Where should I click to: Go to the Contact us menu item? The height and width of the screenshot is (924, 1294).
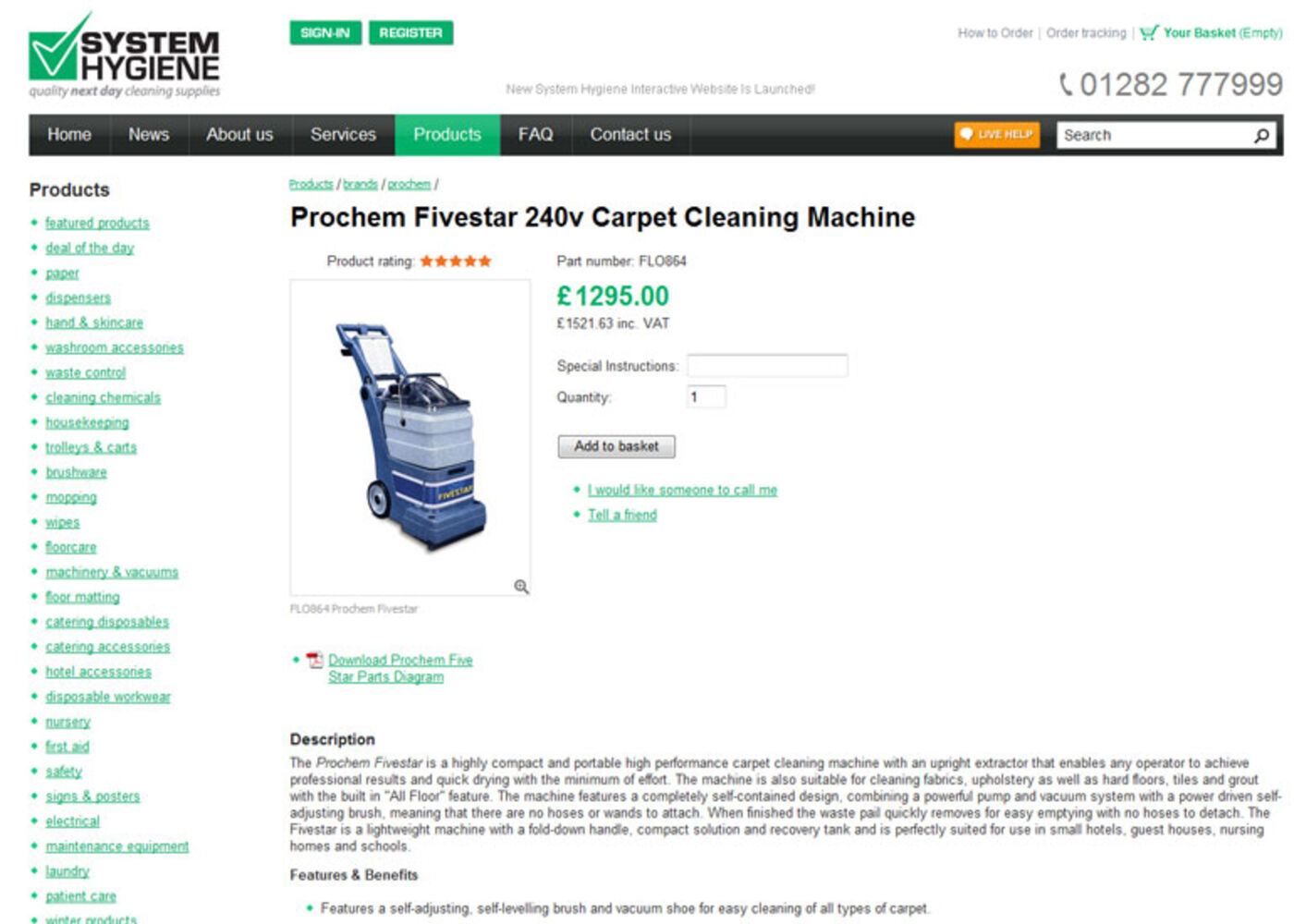[630, 135]
